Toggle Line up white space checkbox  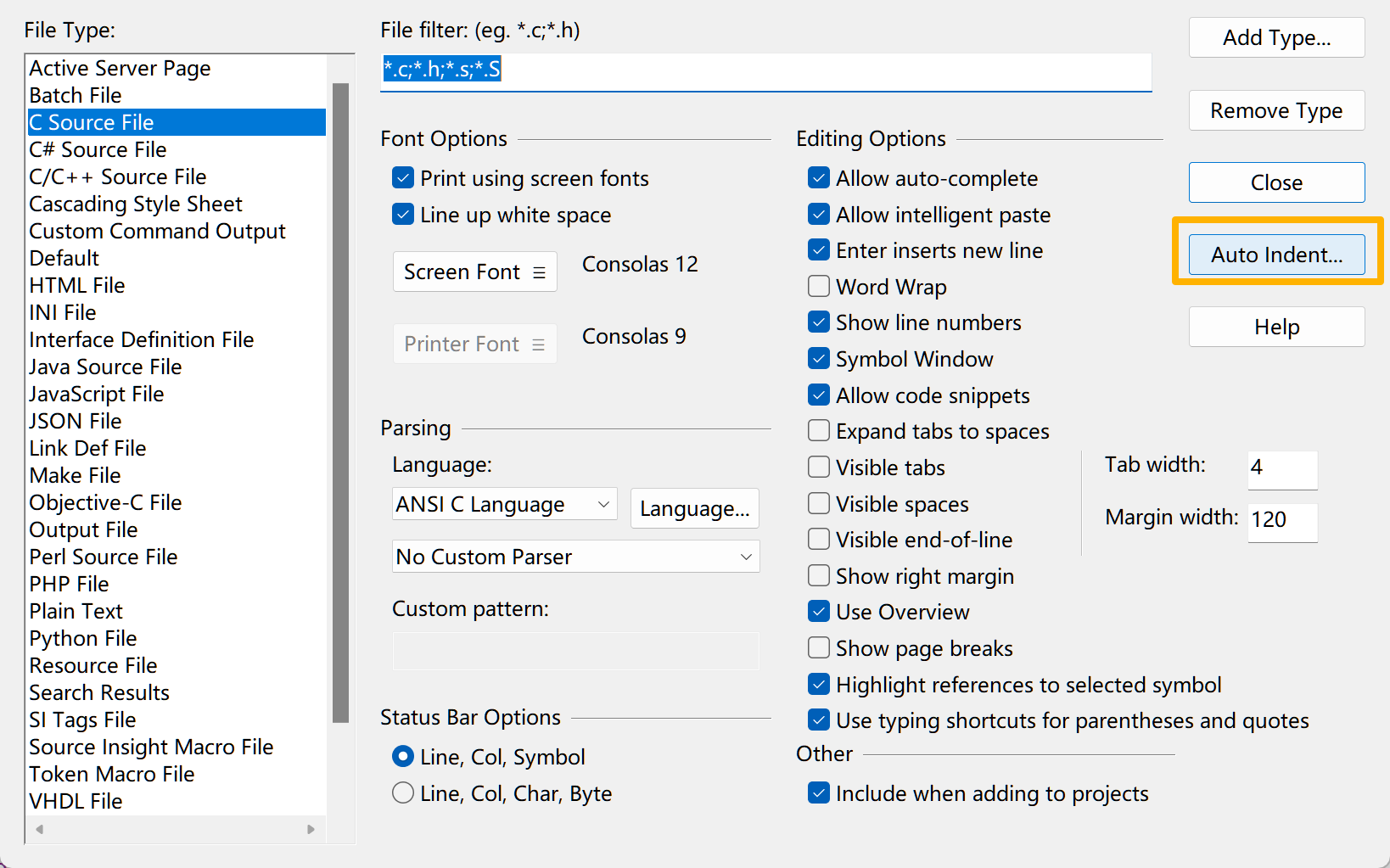coord(403,215)
